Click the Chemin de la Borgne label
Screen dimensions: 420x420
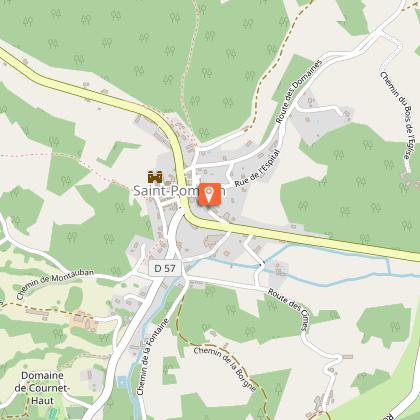(225, 369)
